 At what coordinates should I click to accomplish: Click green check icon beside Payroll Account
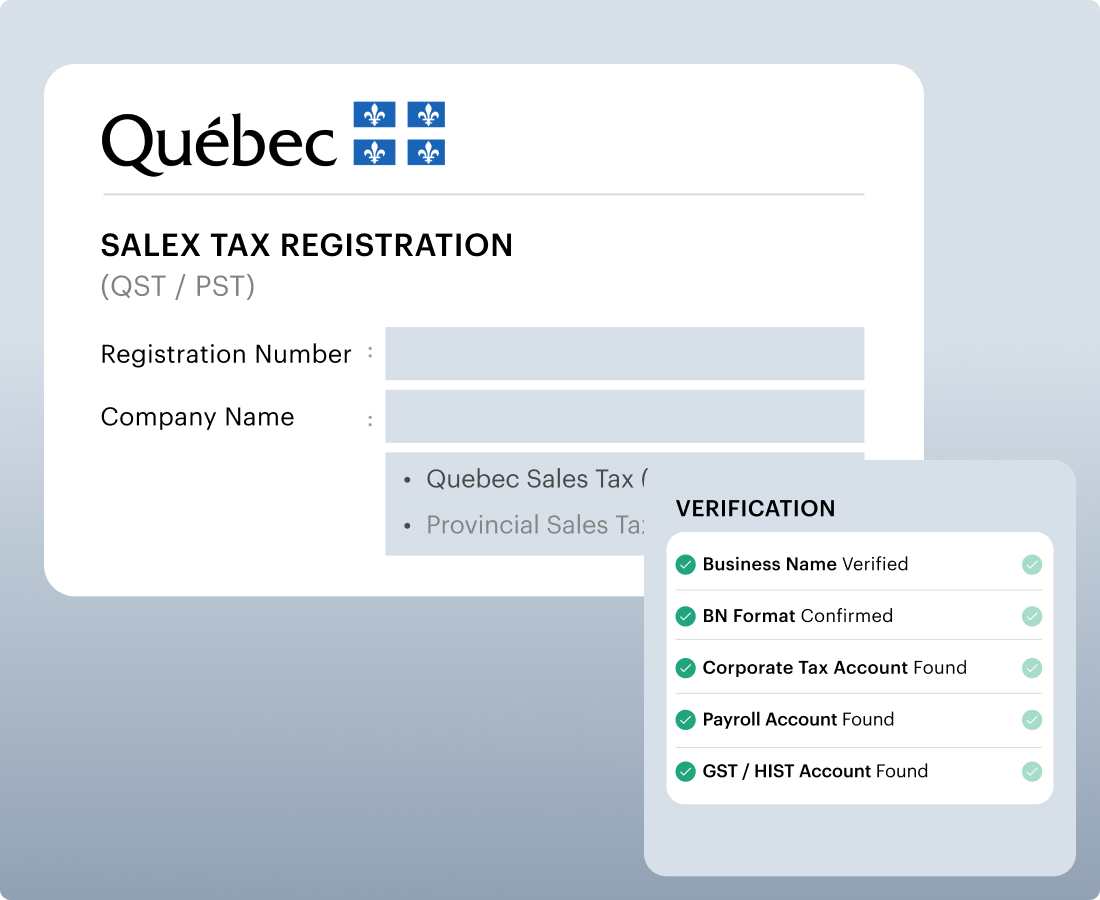[x=685, y=720]
